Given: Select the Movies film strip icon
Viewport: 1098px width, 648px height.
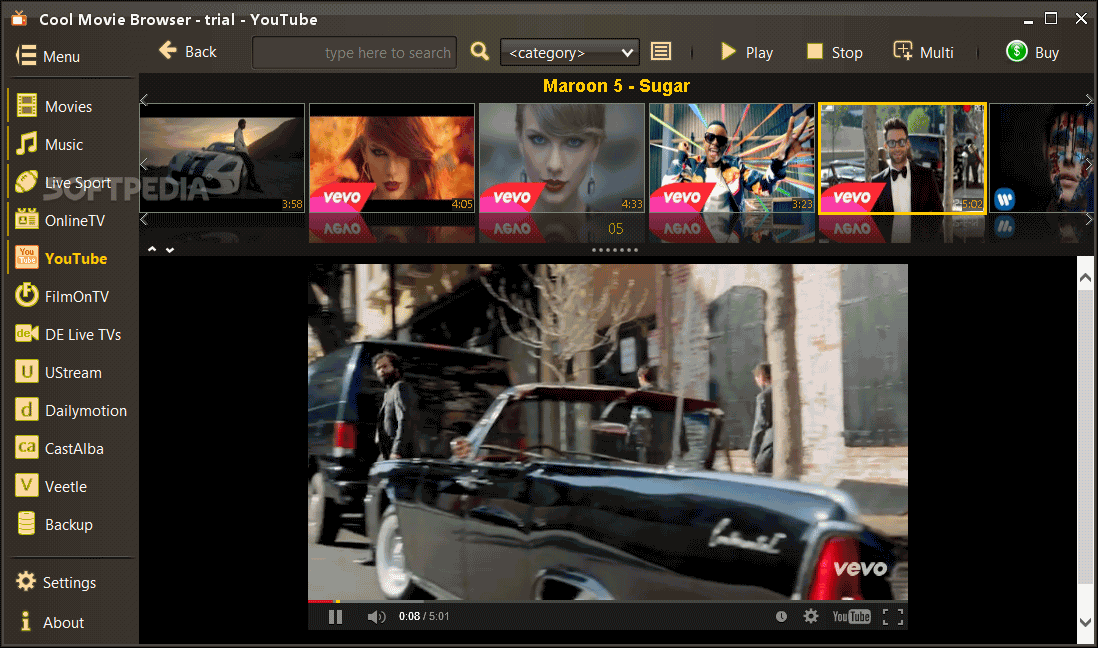Looking at the screenshot, I should 27,106.
